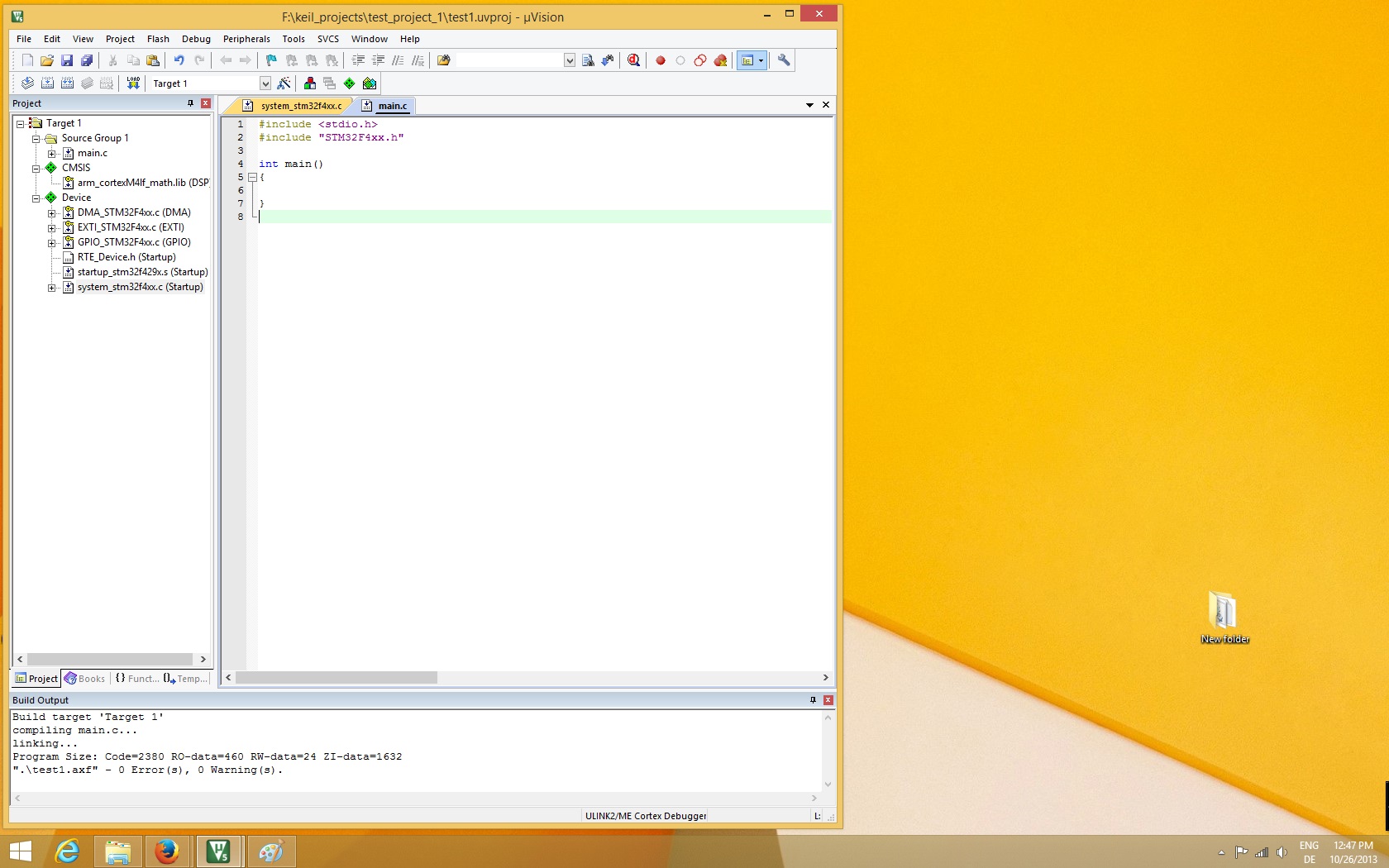Undo the last edit with the blue arrow
Screen dimensions: 1389x868
tap(179, 60)
